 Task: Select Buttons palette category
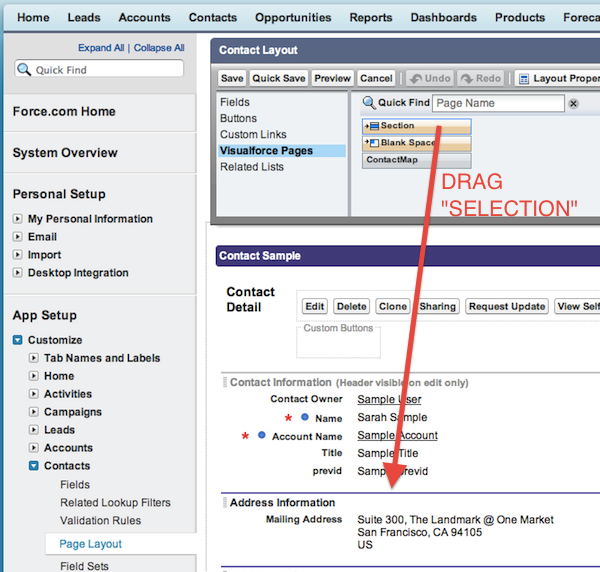pos(238,118)
